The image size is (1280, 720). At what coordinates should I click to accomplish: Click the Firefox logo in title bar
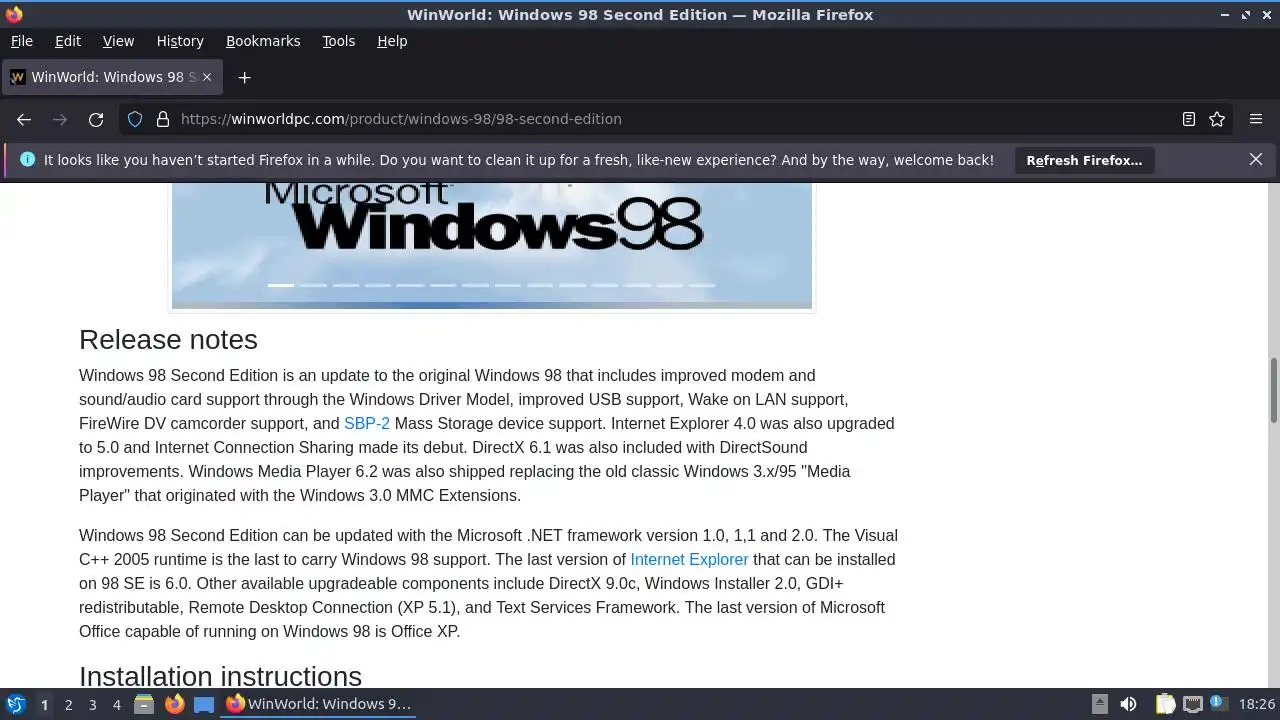pos(14,14)
